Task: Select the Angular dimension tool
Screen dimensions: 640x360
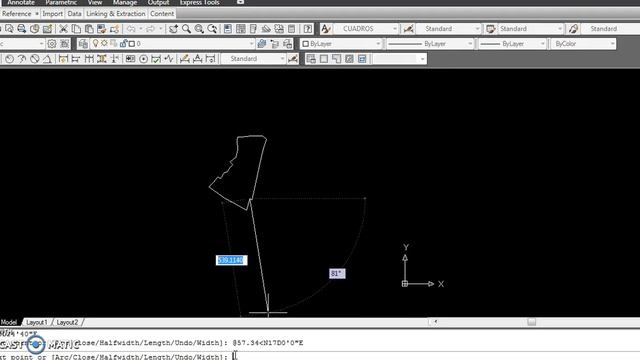Action: pyautogui.click(x=47, y=59)
